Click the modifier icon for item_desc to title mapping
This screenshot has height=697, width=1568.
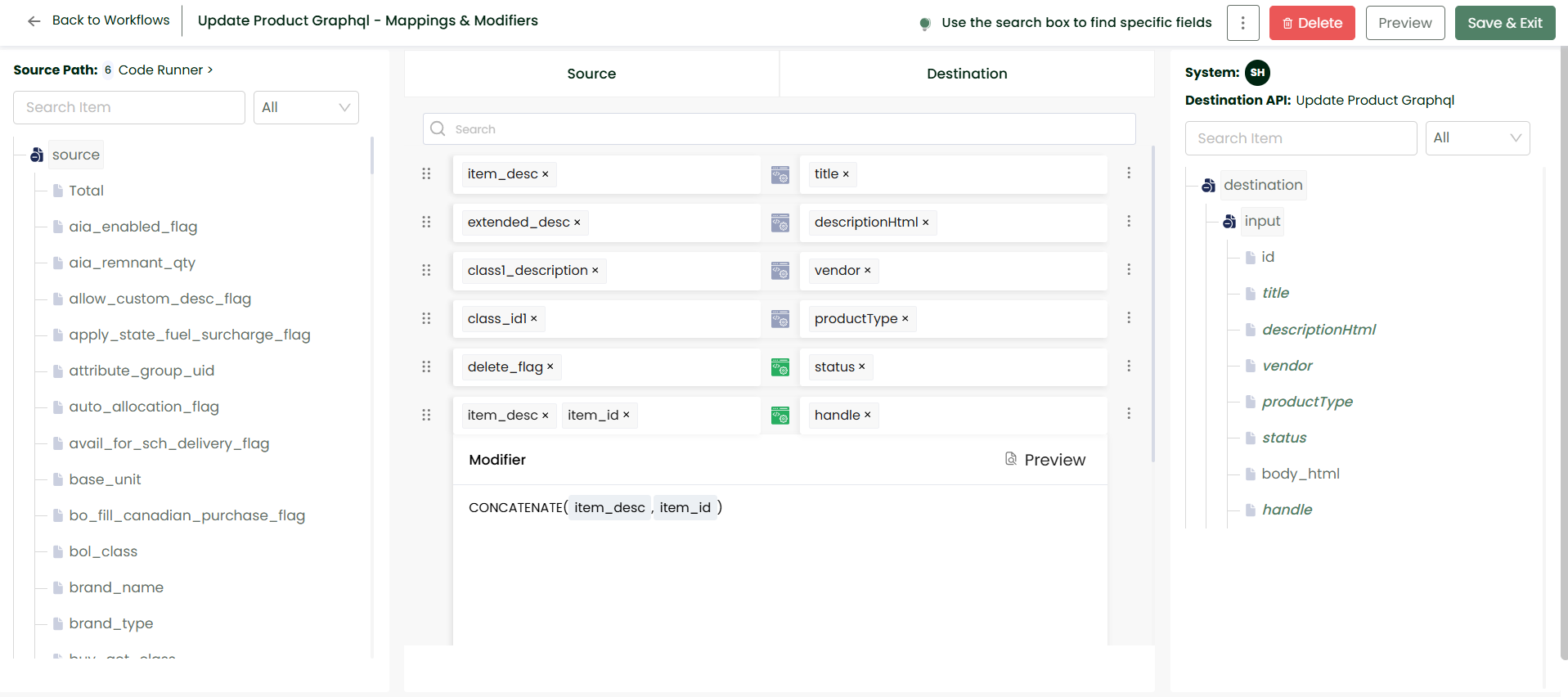coord(780,175)
